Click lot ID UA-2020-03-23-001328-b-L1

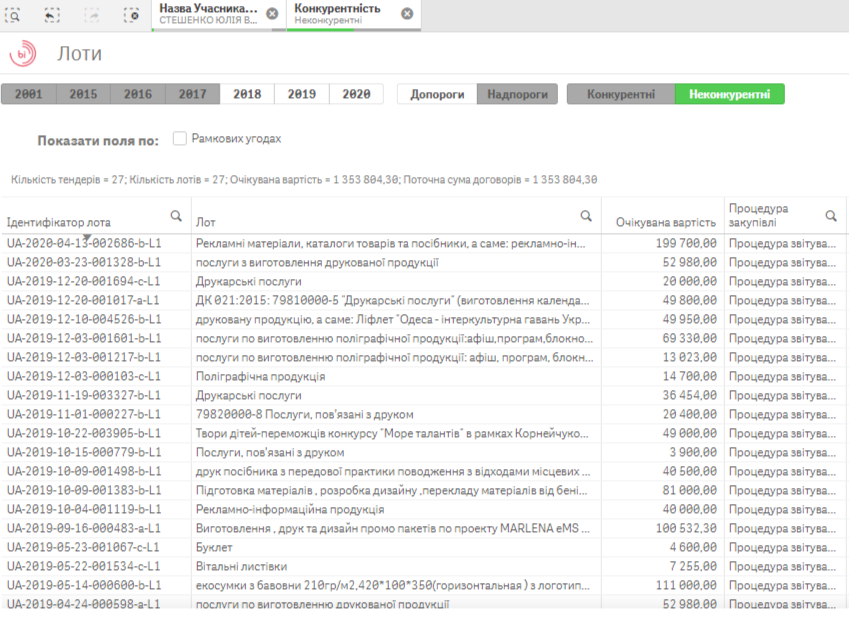coord(84,262)
